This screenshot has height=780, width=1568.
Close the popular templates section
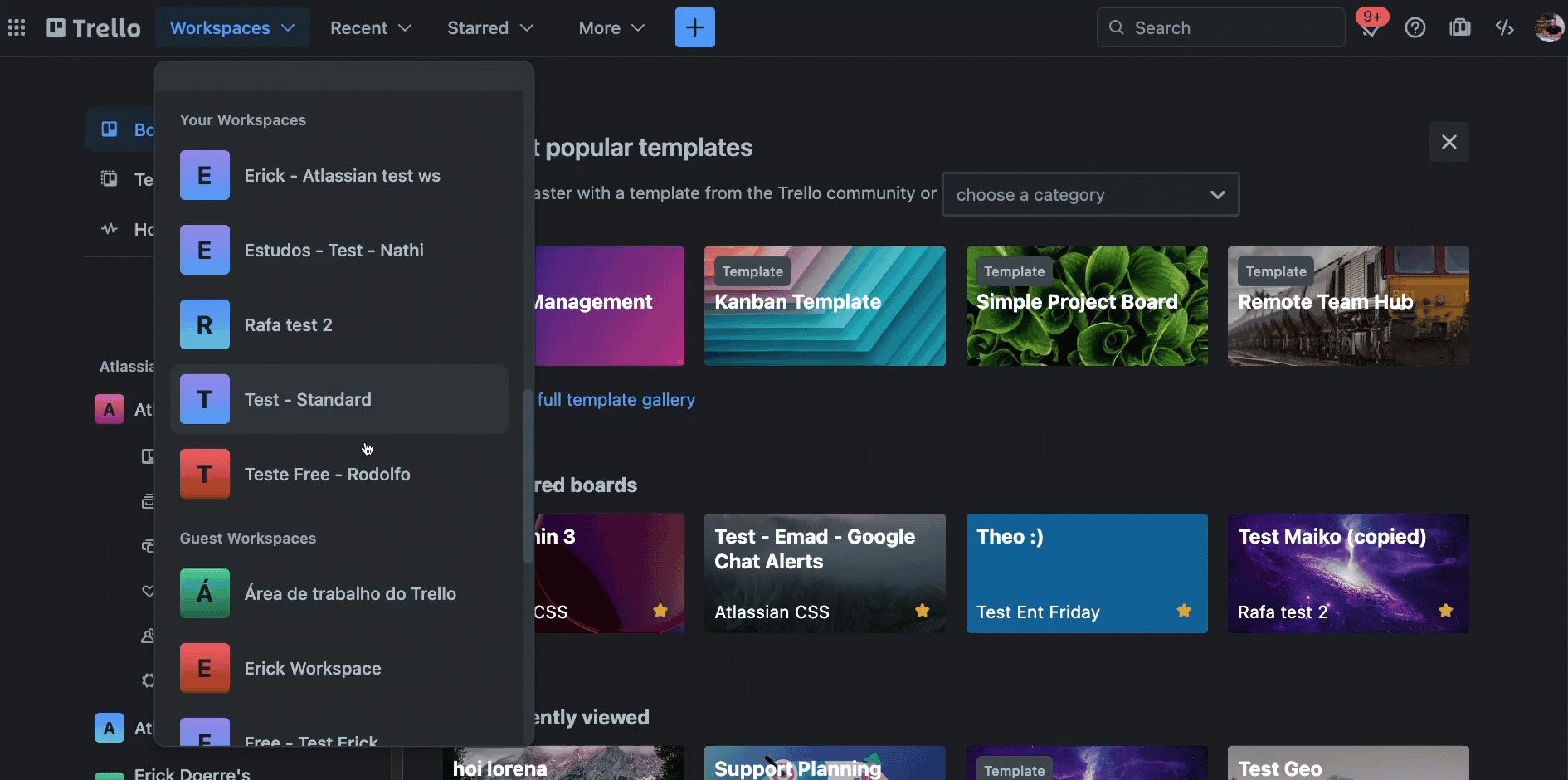pos(1449,142)
